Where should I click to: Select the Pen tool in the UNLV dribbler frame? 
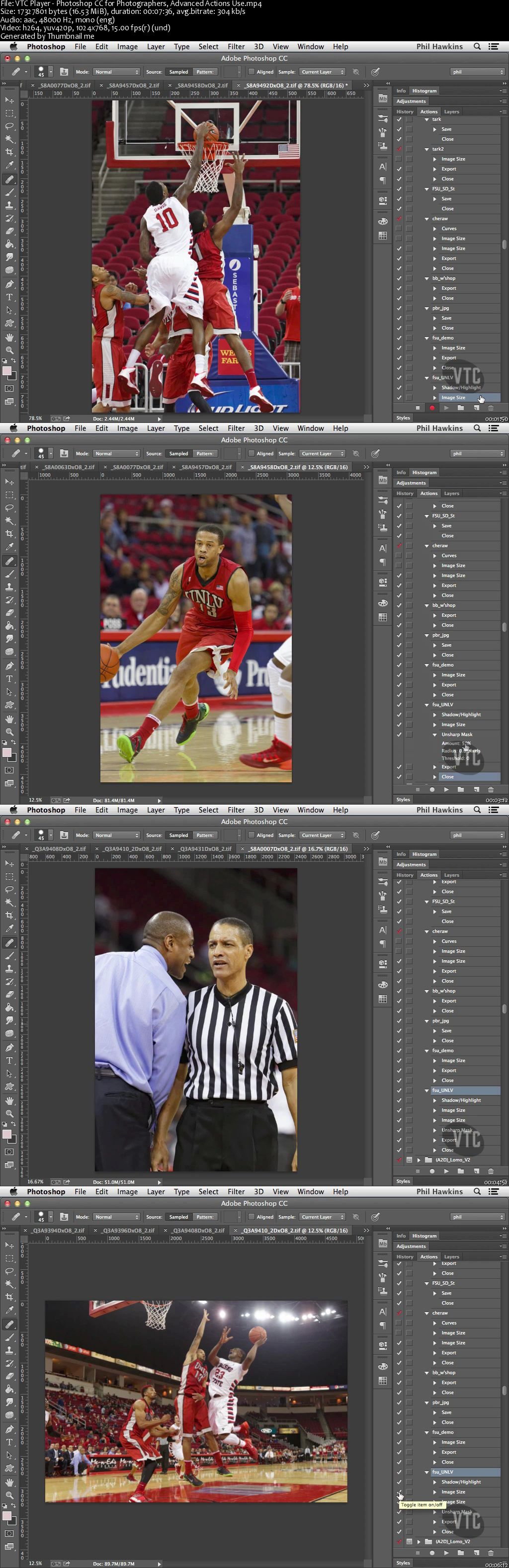[9, 666]
